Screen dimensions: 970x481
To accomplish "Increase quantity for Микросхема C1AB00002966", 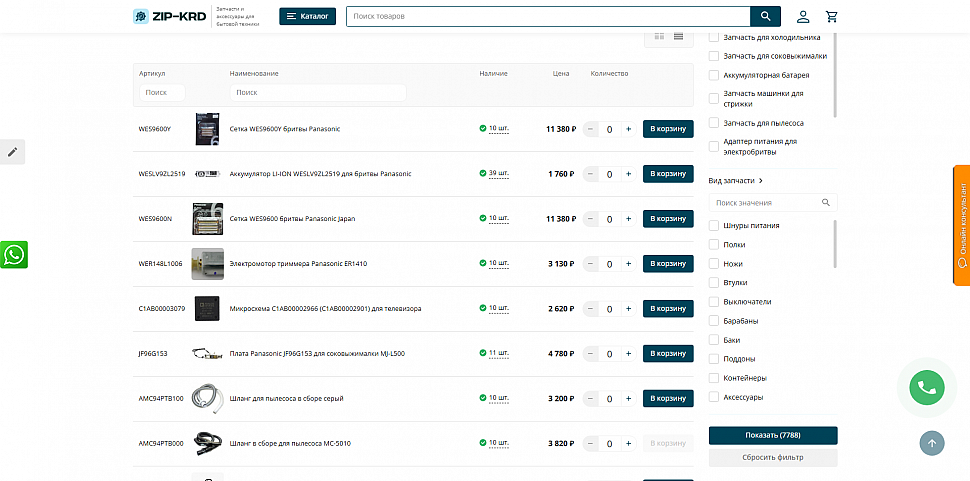I will 629,309.
